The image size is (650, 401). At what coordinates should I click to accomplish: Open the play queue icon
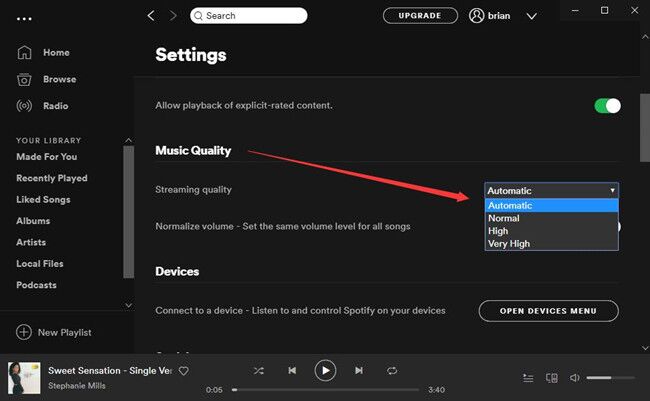click(528, 378)
